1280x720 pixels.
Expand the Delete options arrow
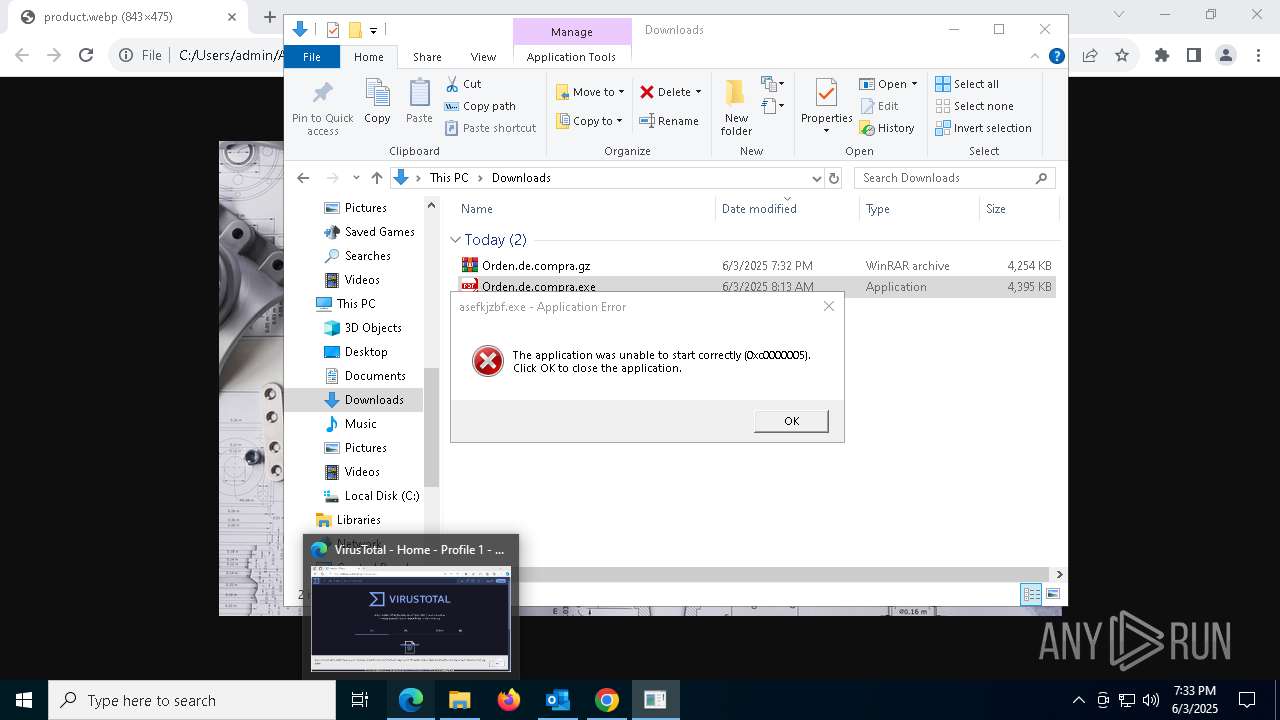click(698, 92)
